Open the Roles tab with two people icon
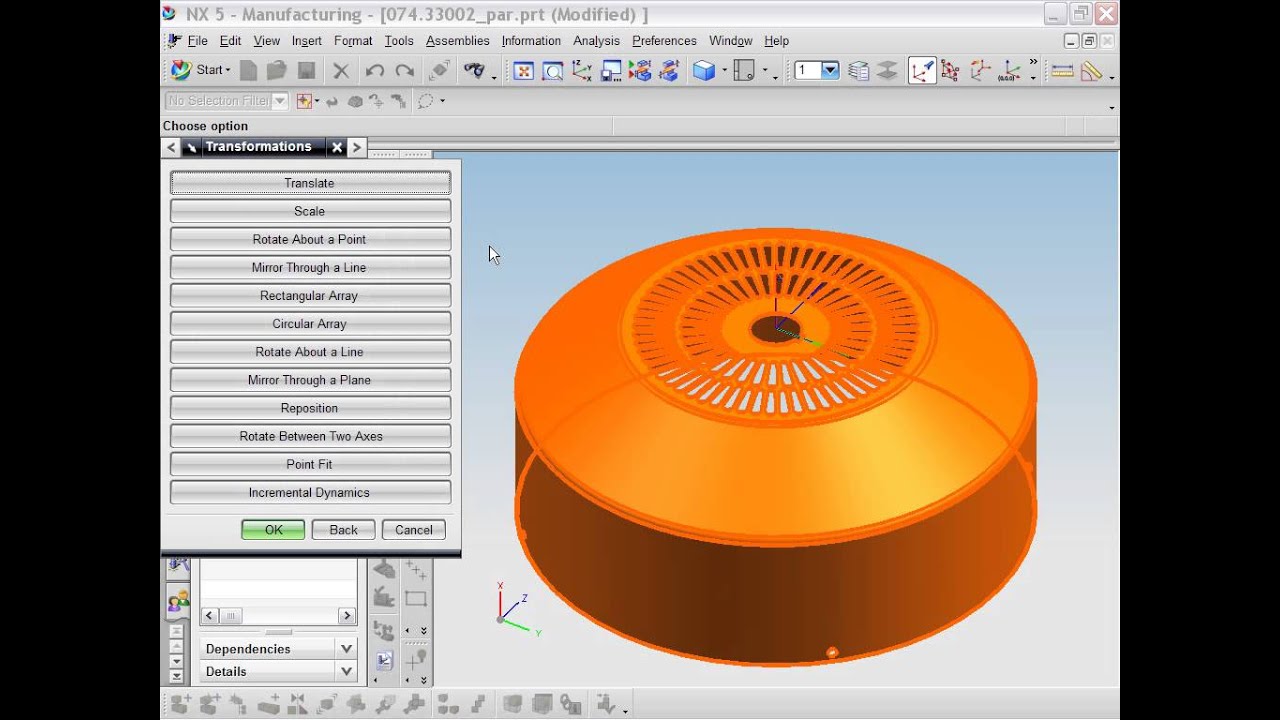 coord(178,600)
